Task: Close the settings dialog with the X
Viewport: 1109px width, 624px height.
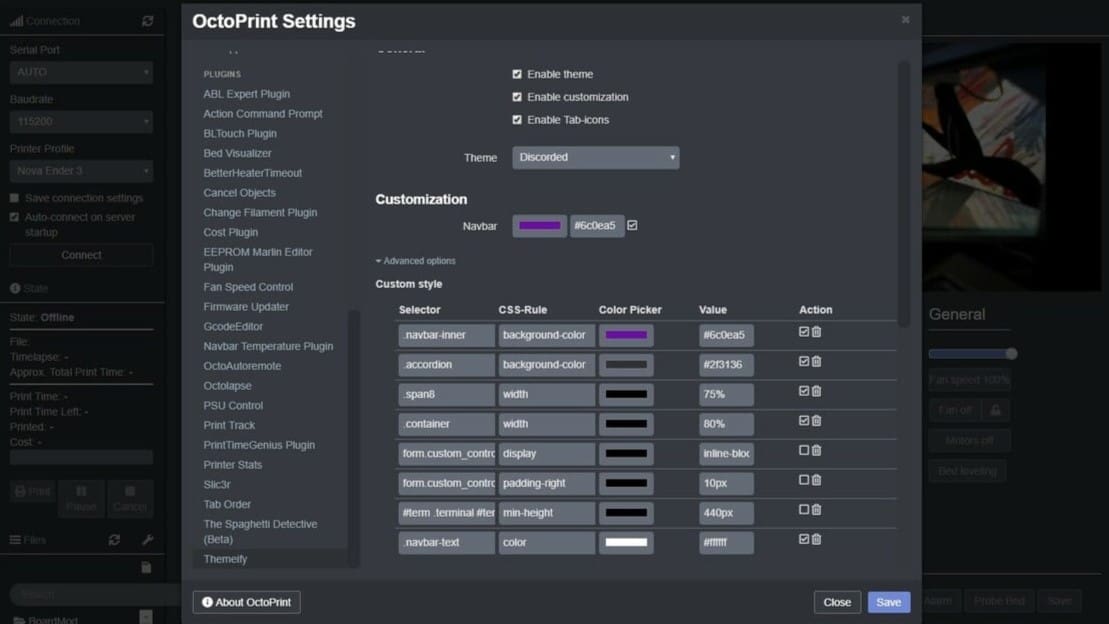Action: coord(905,20)
